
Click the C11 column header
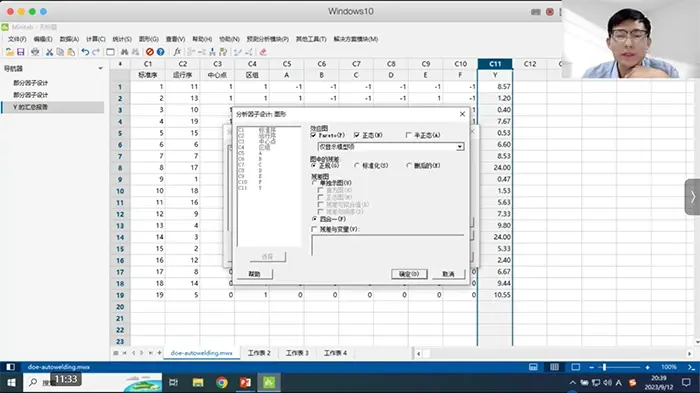coord(495,64)
